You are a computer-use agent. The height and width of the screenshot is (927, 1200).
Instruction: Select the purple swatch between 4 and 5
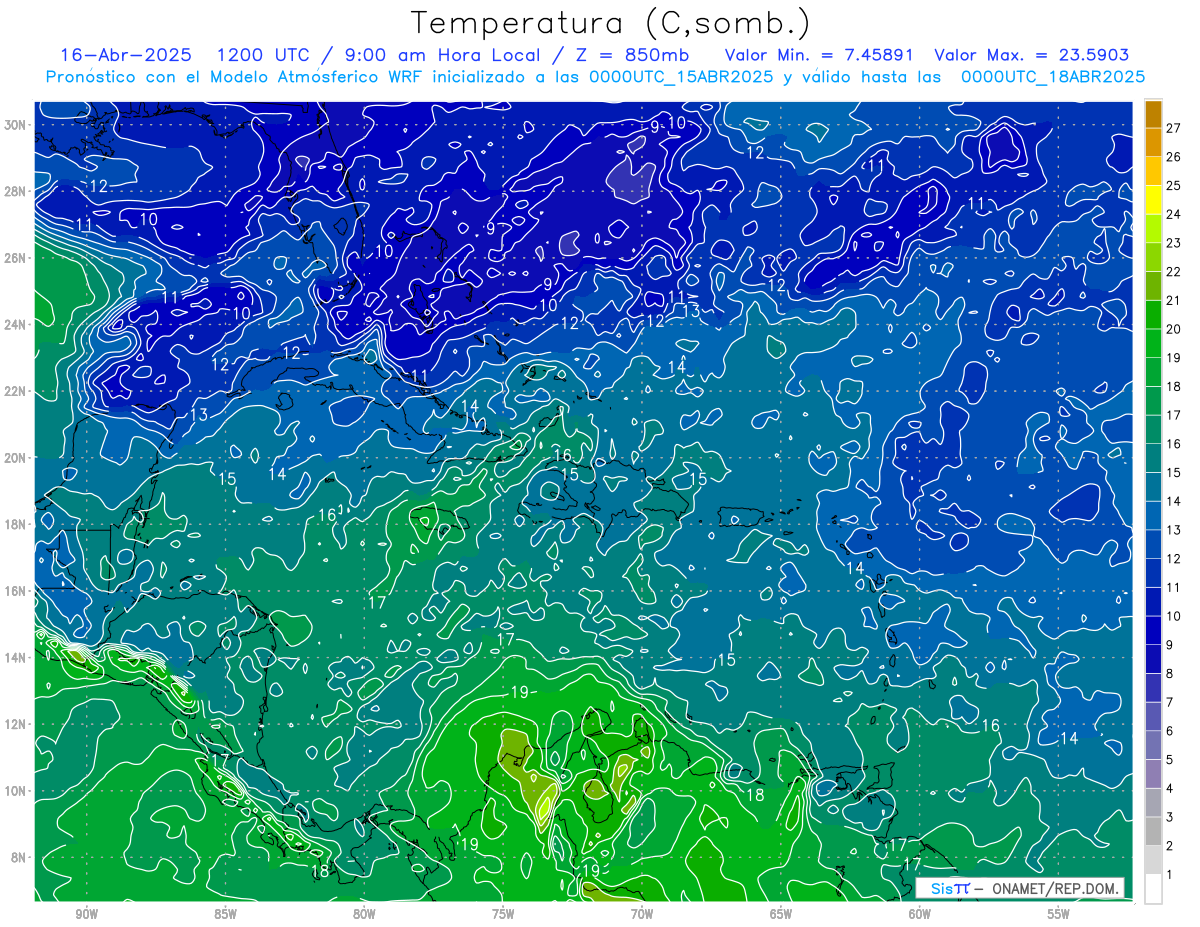point(1153,773)
